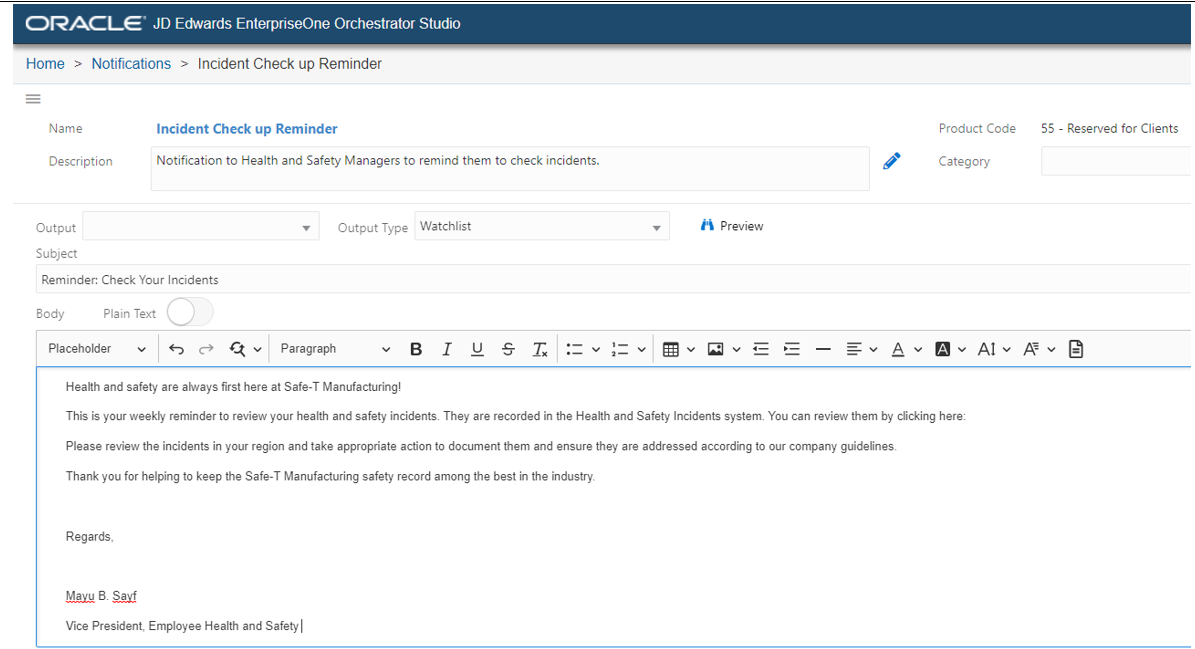Expand the table options arrow

click(691, 350)
